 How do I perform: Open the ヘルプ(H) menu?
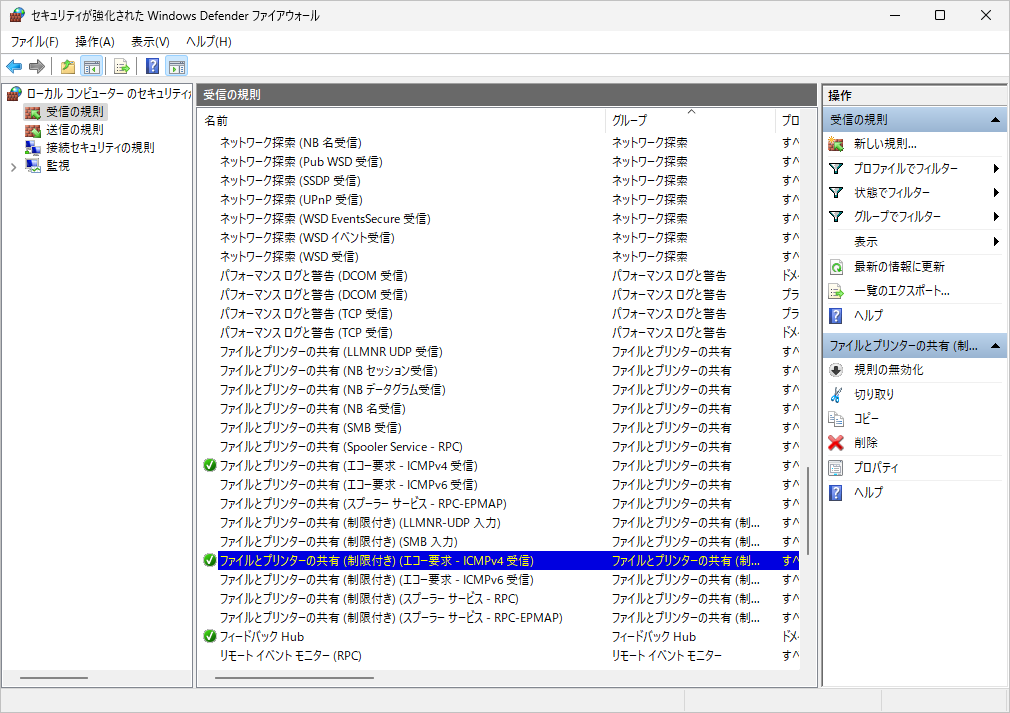pyautogui.click(x=209, y=42)
